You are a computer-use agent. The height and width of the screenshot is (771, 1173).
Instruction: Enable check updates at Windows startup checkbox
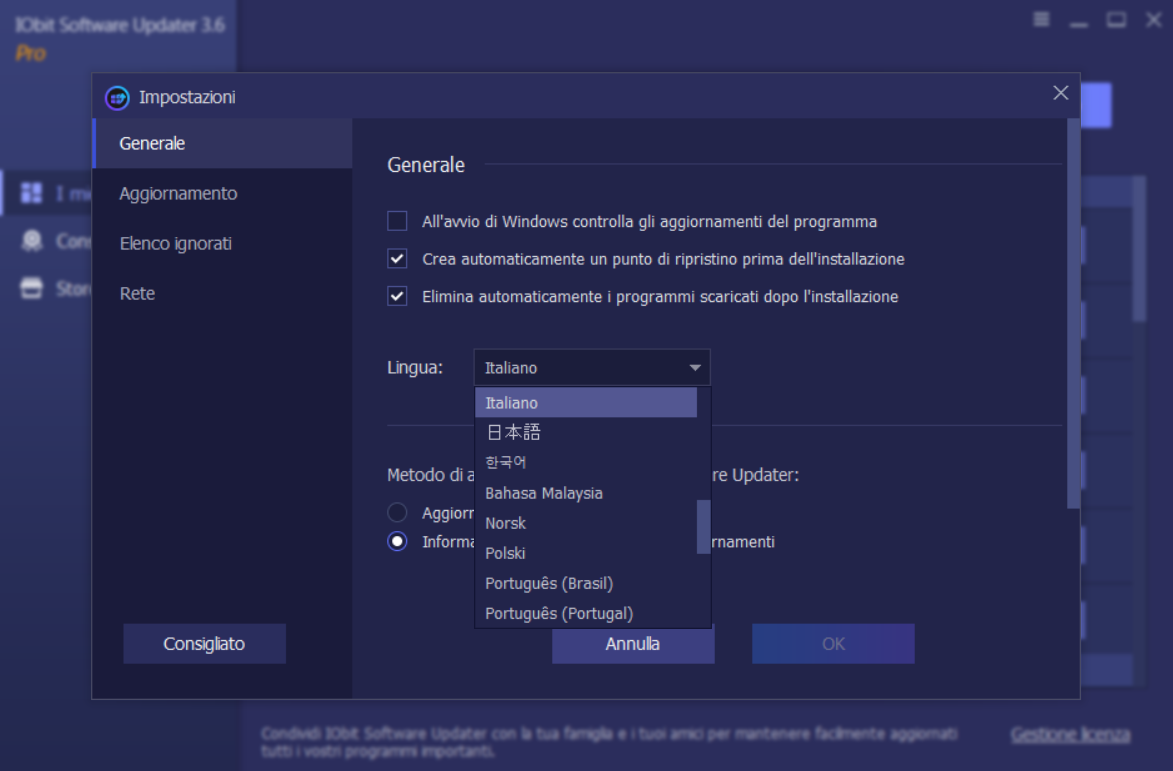397,221
